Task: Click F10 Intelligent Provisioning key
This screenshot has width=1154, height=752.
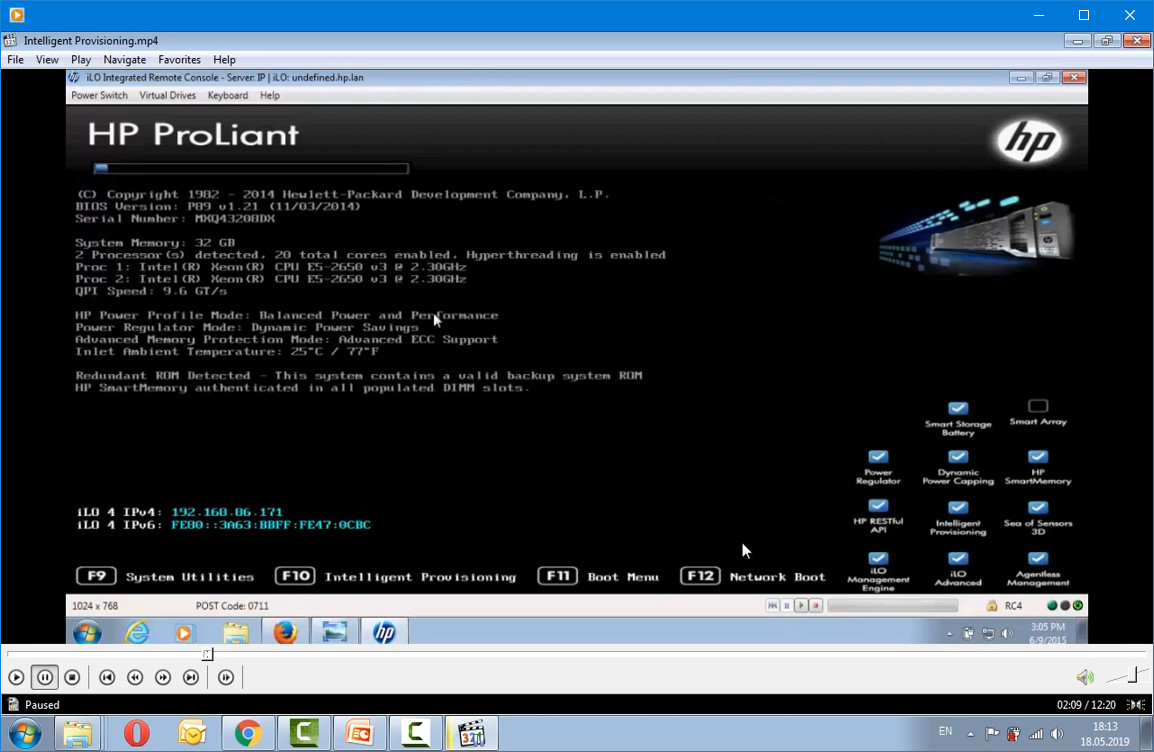Action: (295, 576)
